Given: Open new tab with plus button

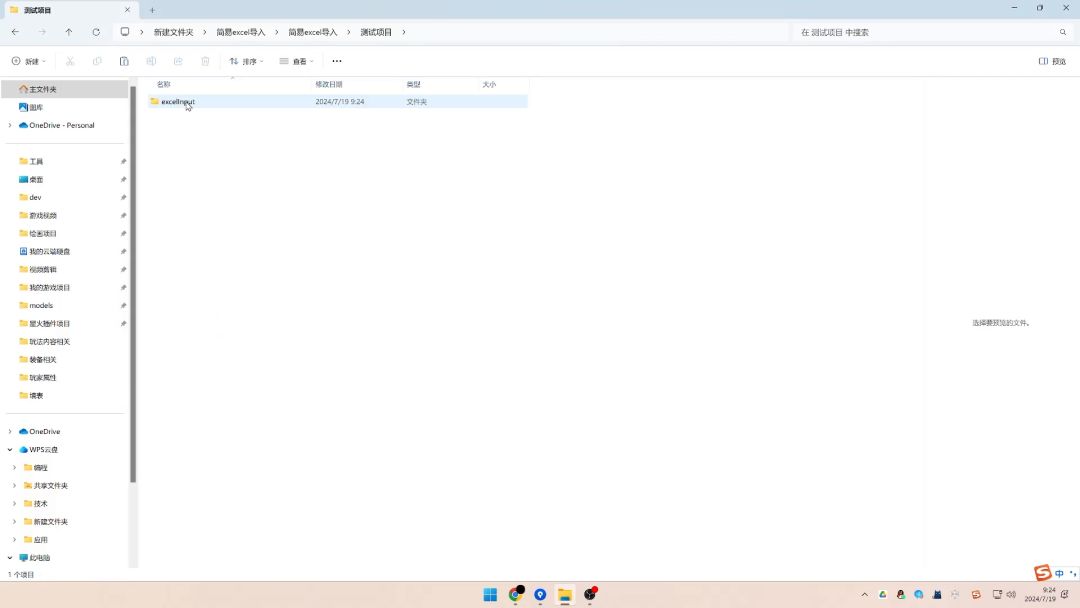Looking at the screenshot, I should (x=152, y=10).
